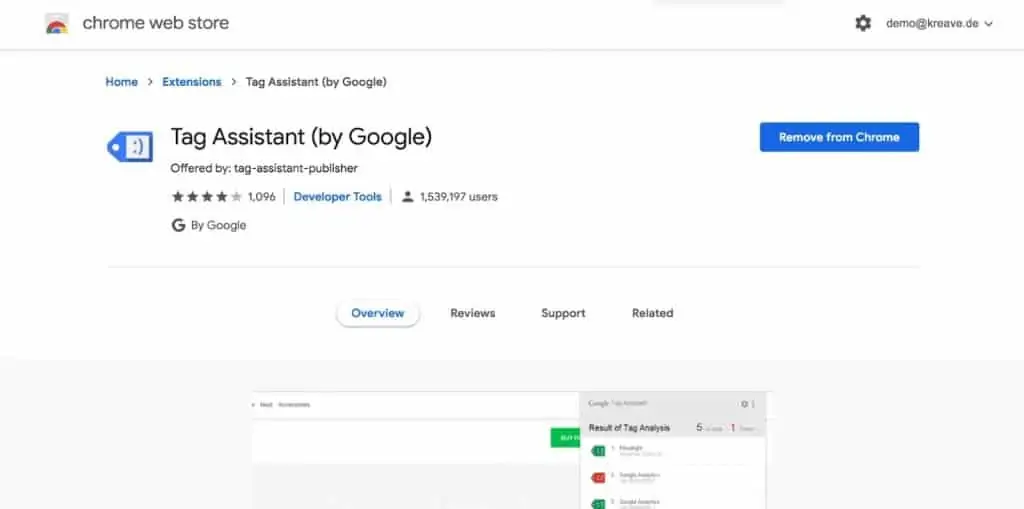Click the Tag Assistant blue tag icon

tap(130, 147)
